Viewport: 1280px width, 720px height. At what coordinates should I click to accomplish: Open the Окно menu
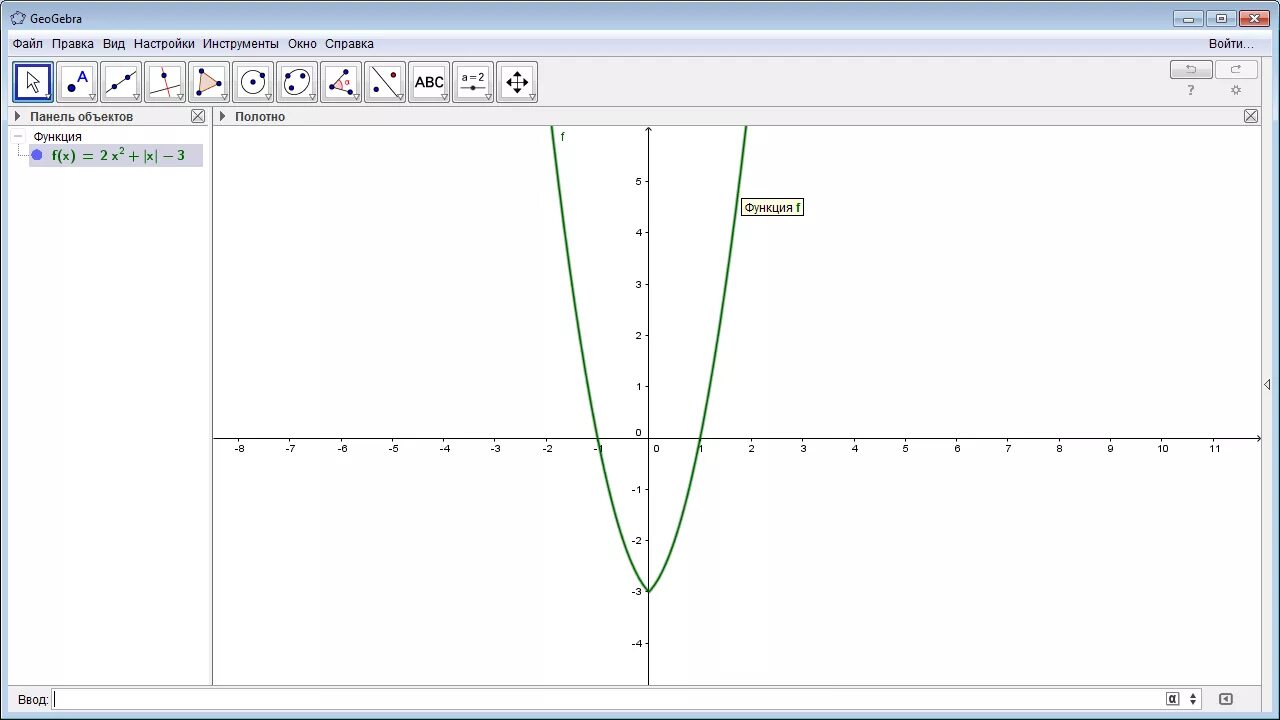point(302,44)
